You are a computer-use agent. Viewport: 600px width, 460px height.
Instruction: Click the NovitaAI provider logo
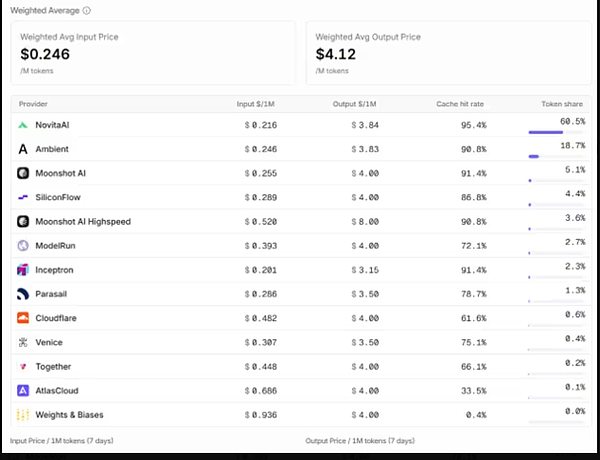pyautogui.click(x=23, y=125)
